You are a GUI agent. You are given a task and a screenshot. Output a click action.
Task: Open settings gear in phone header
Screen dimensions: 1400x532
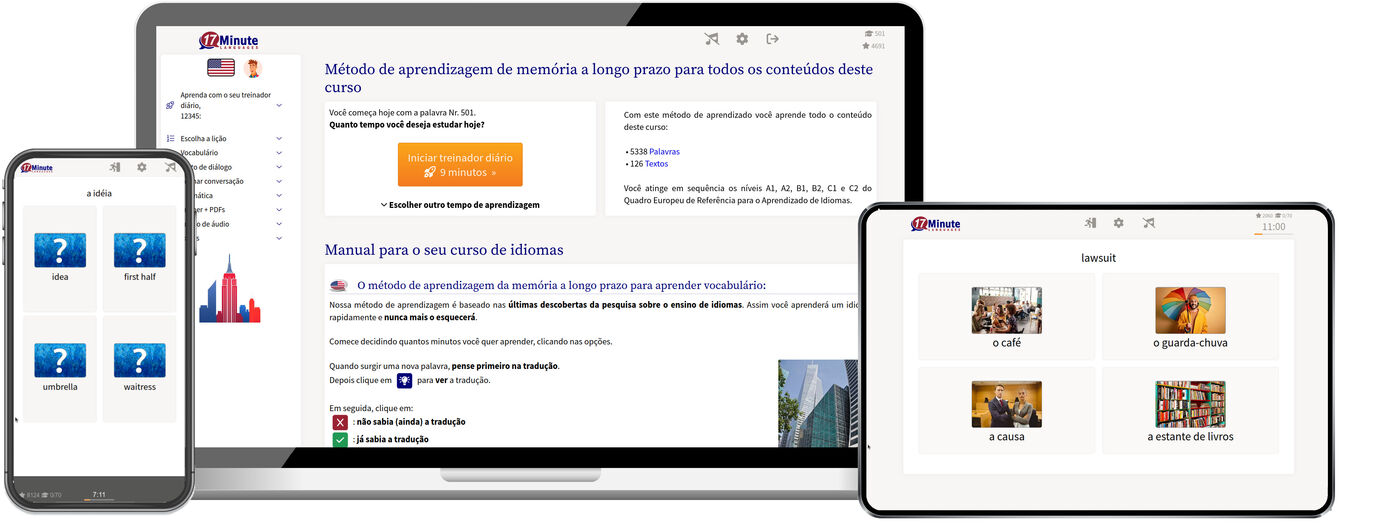(142, 167)
